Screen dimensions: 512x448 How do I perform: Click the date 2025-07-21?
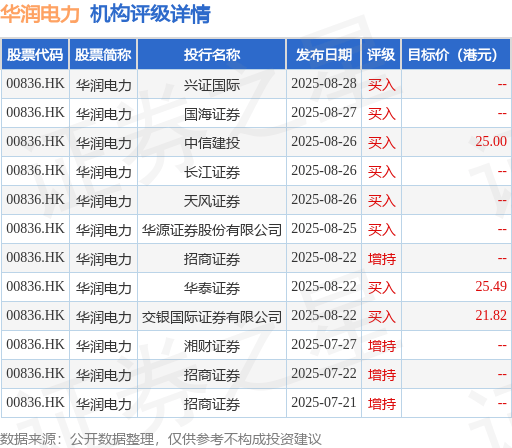pos(324,402)
